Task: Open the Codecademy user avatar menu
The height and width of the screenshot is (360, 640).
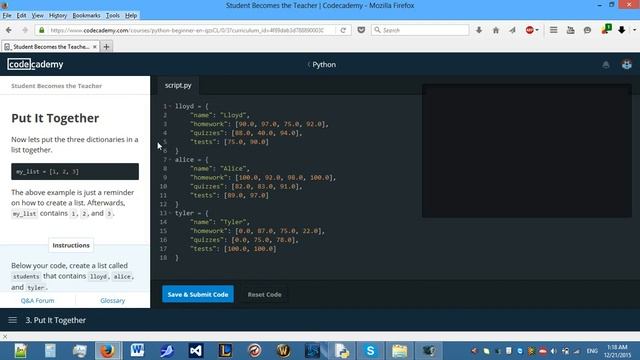Action: (627, 64)
